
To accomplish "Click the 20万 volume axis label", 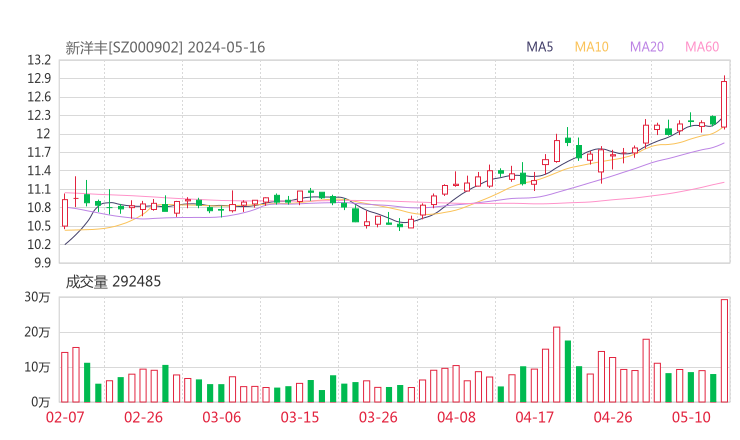I will (x=37, y=332).
